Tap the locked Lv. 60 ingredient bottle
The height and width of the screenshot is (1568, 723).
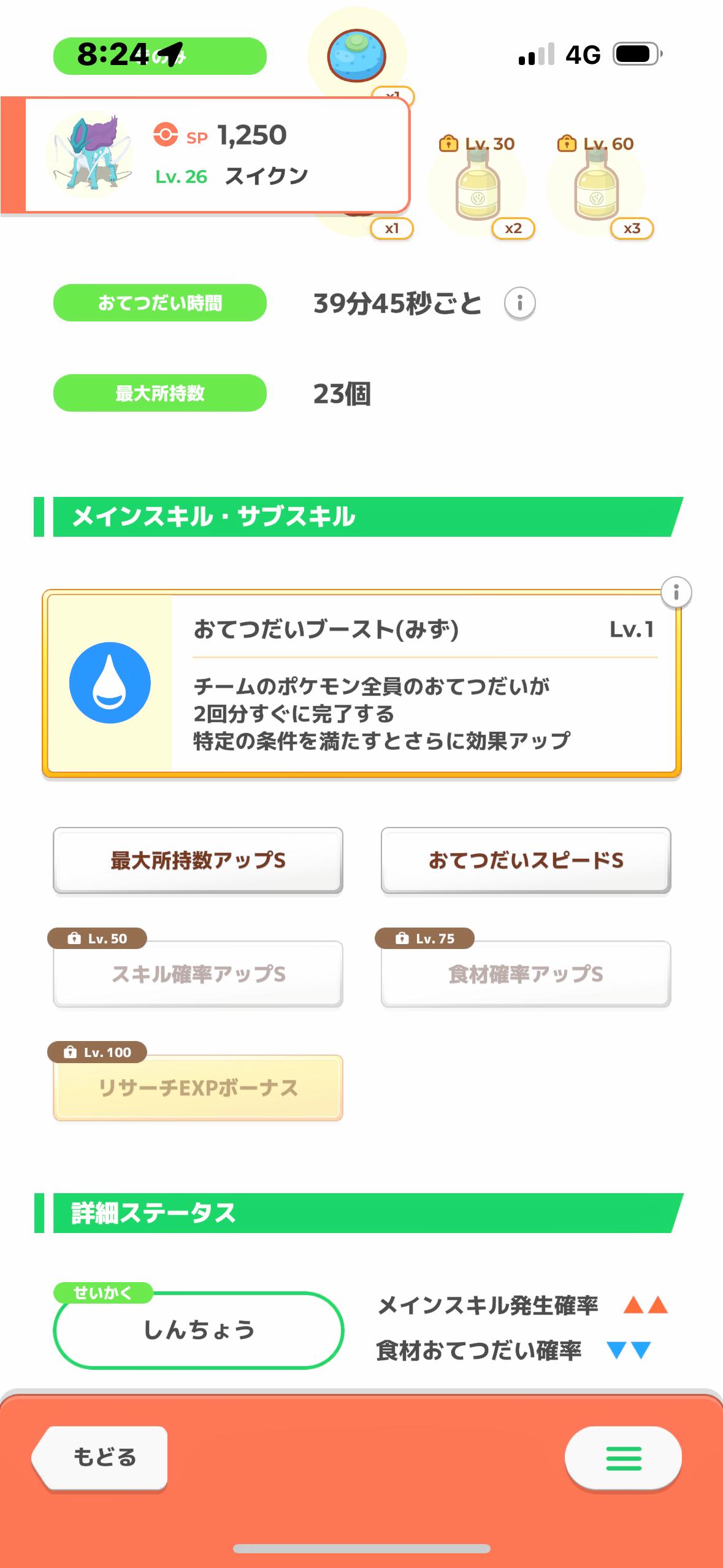coord(597,185)
